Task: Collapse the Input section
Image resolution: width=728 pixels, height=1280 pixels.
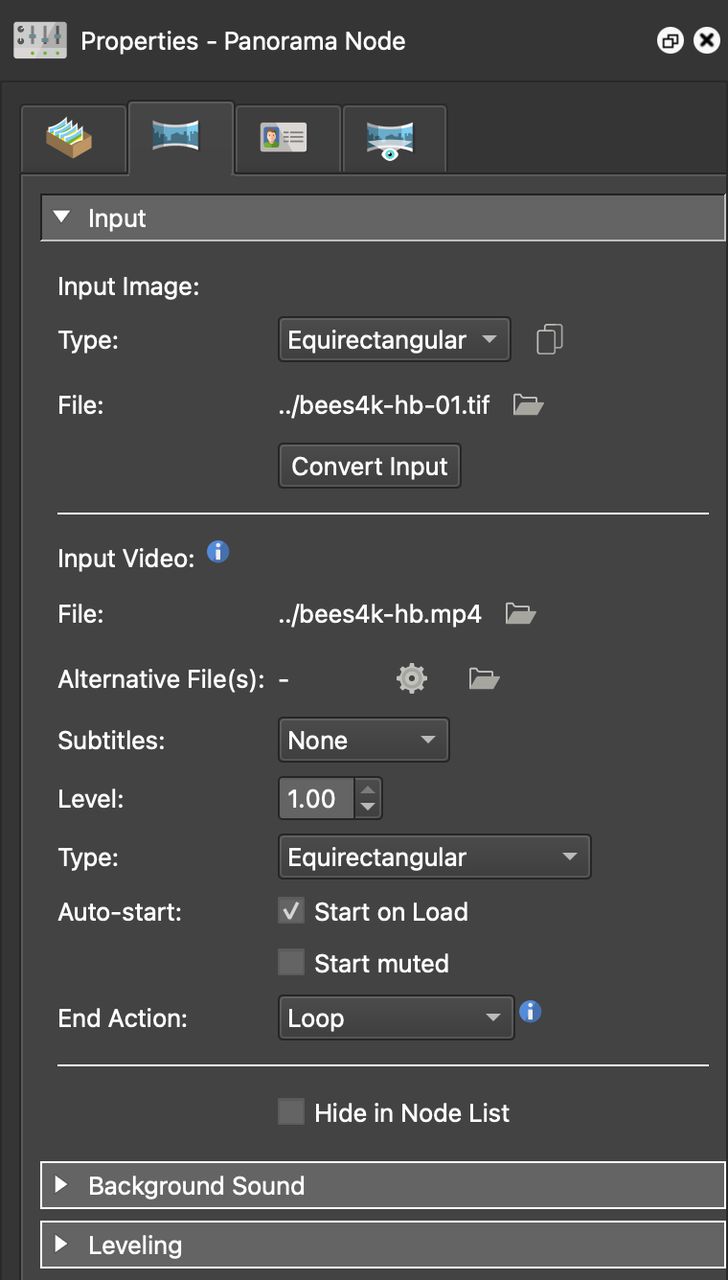Action: [382, 218]
